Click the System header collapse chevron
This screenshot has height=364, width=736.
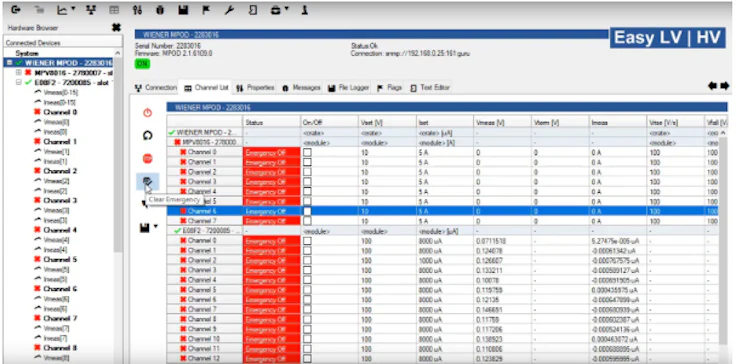coord(117,53)
